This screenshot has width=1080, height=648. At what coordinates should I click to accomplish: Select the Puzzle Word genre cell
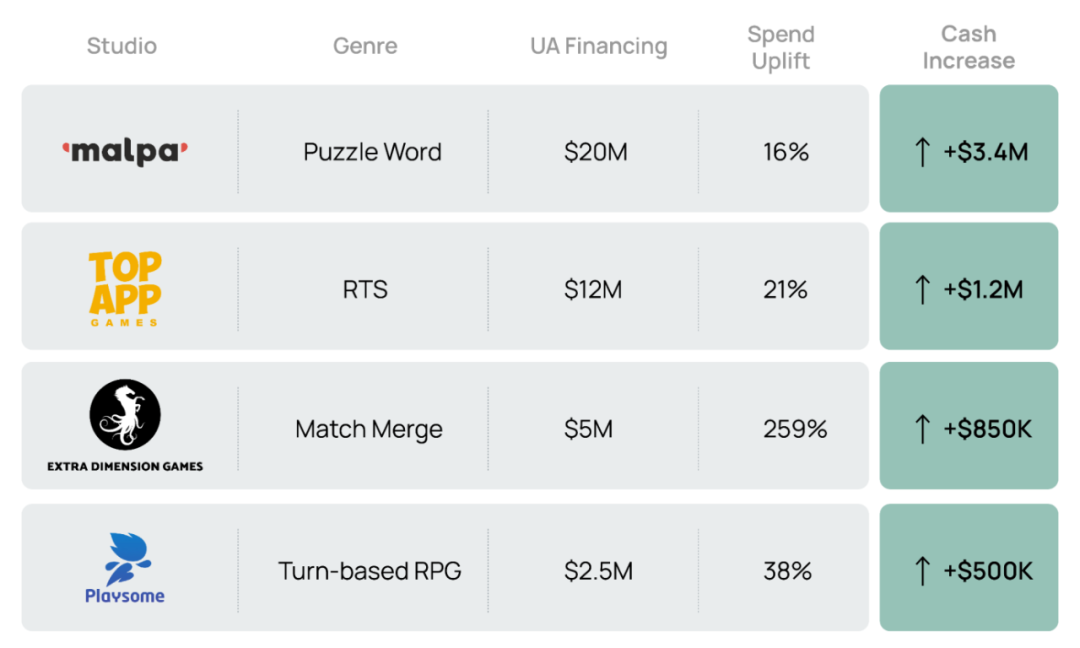coord(372,152)
